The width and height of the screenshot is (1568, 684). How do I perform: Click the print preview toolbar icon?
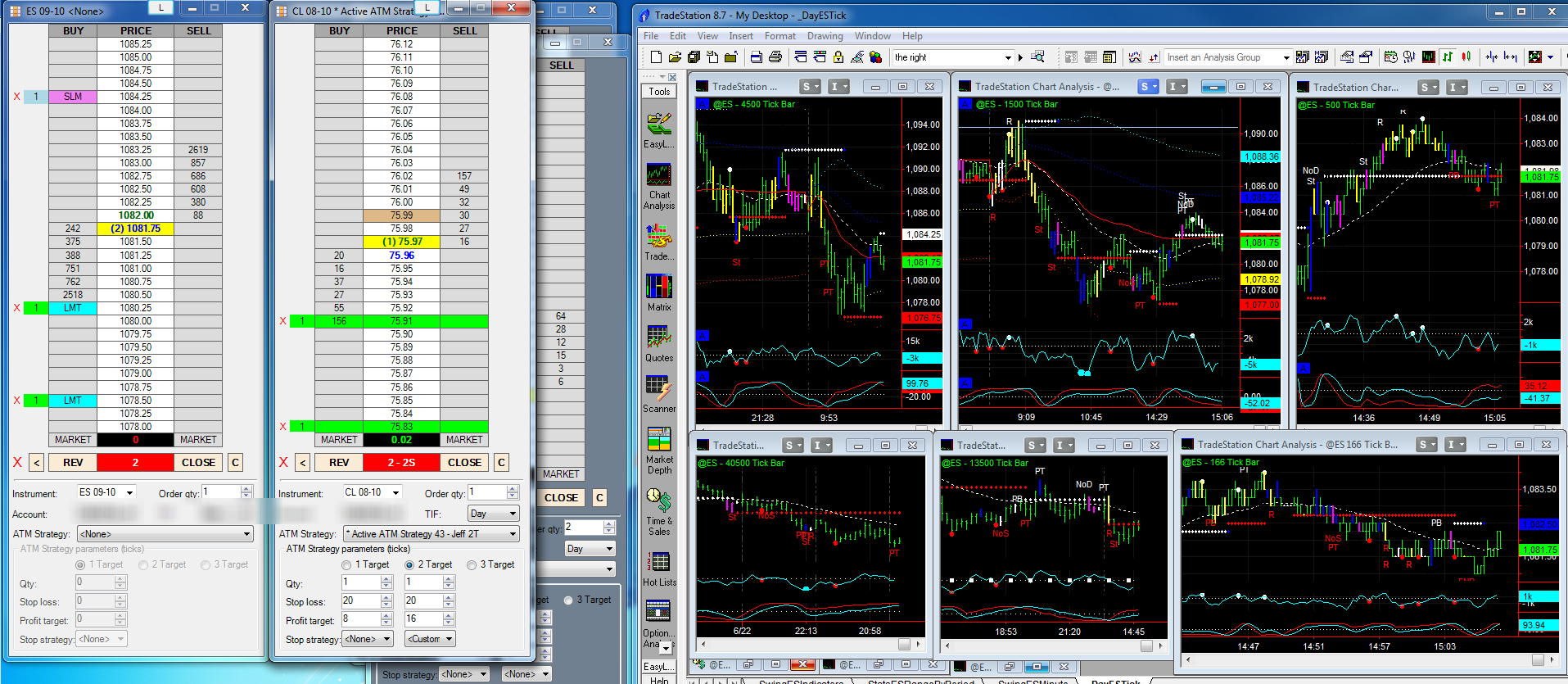click(757, 57)
